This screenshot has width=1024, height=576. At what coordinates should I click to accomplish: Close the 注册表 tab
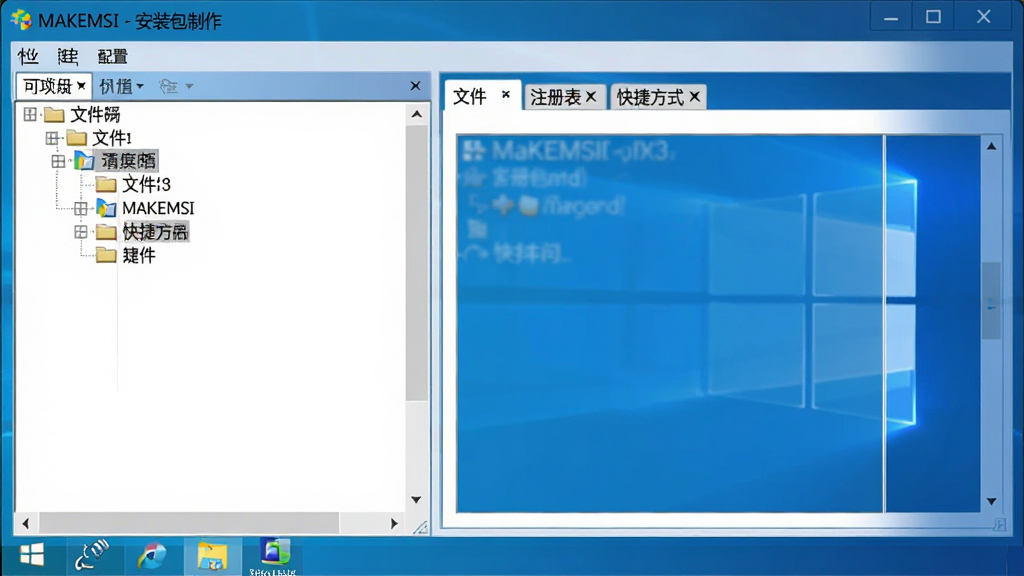591,97
